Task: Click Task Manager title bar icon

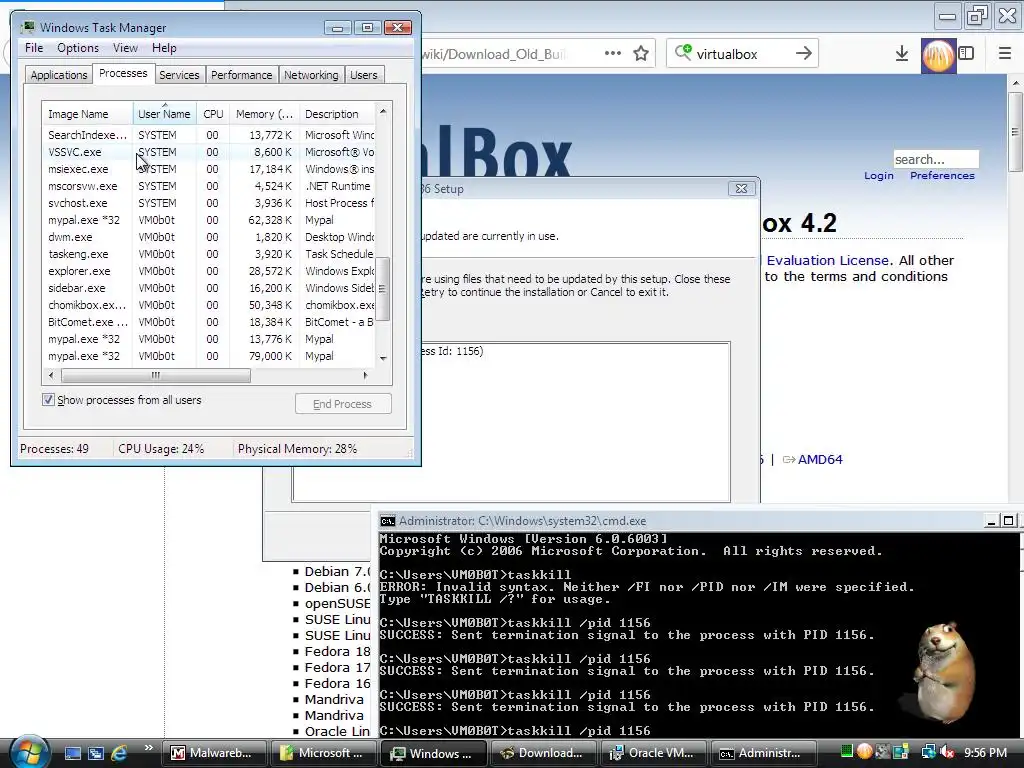Action: (27, 27)
